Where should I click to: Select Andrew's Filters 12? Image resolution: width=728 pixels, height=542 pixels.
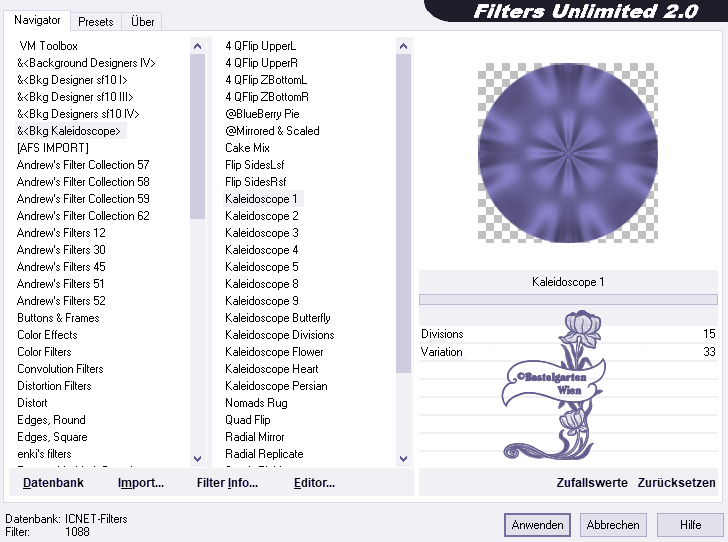(61, 233)
